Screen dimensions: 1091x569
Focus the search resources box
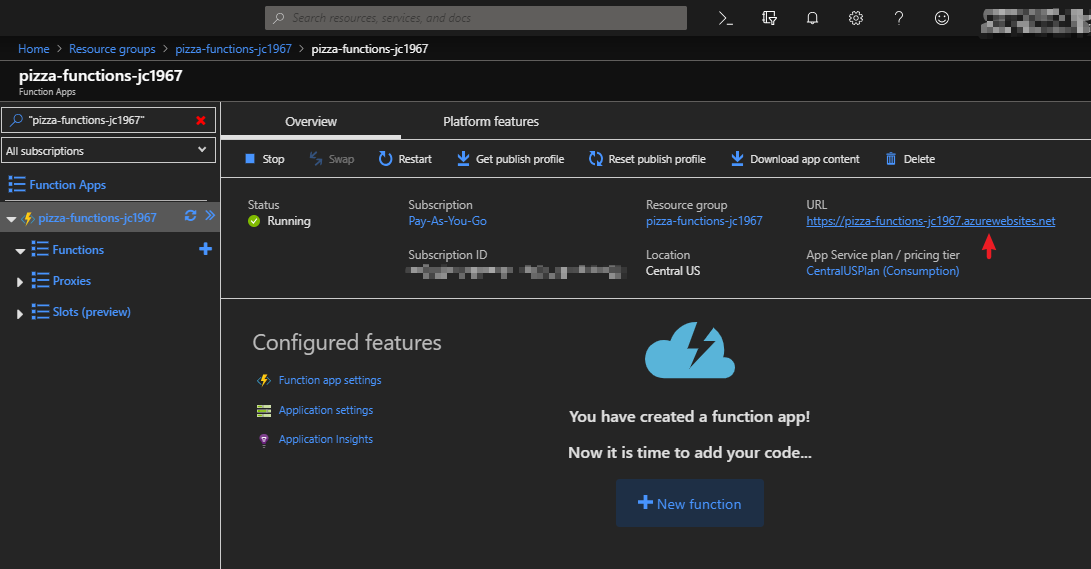point(476,18)
